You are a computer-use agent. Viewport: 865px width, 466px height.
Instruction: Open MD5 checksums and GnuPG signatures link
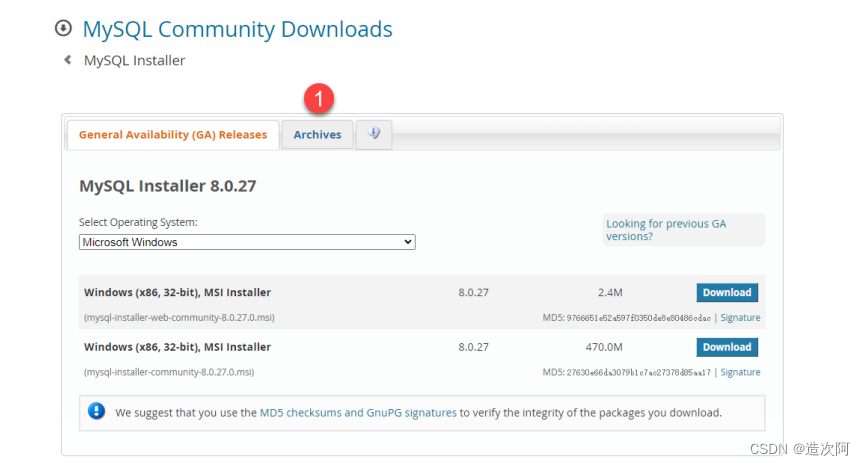(x=358, y=413)
